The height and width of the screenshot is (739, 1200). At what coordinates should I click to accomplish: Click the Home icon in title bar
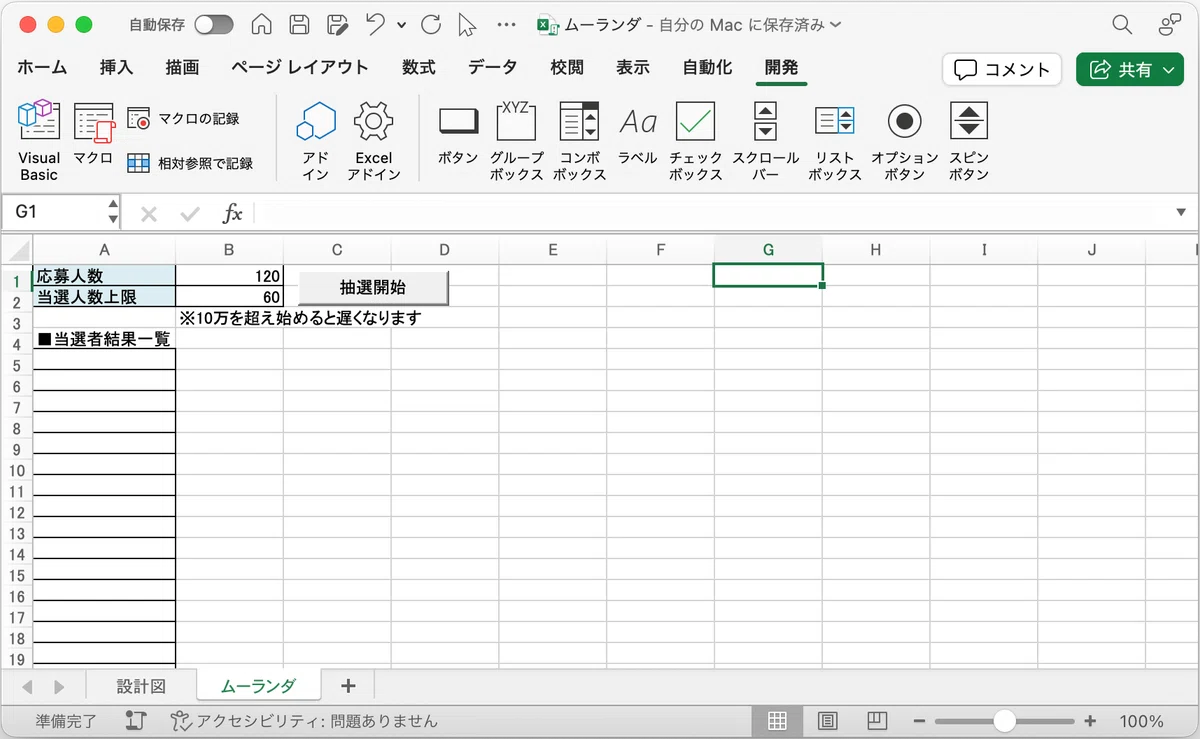261,24
